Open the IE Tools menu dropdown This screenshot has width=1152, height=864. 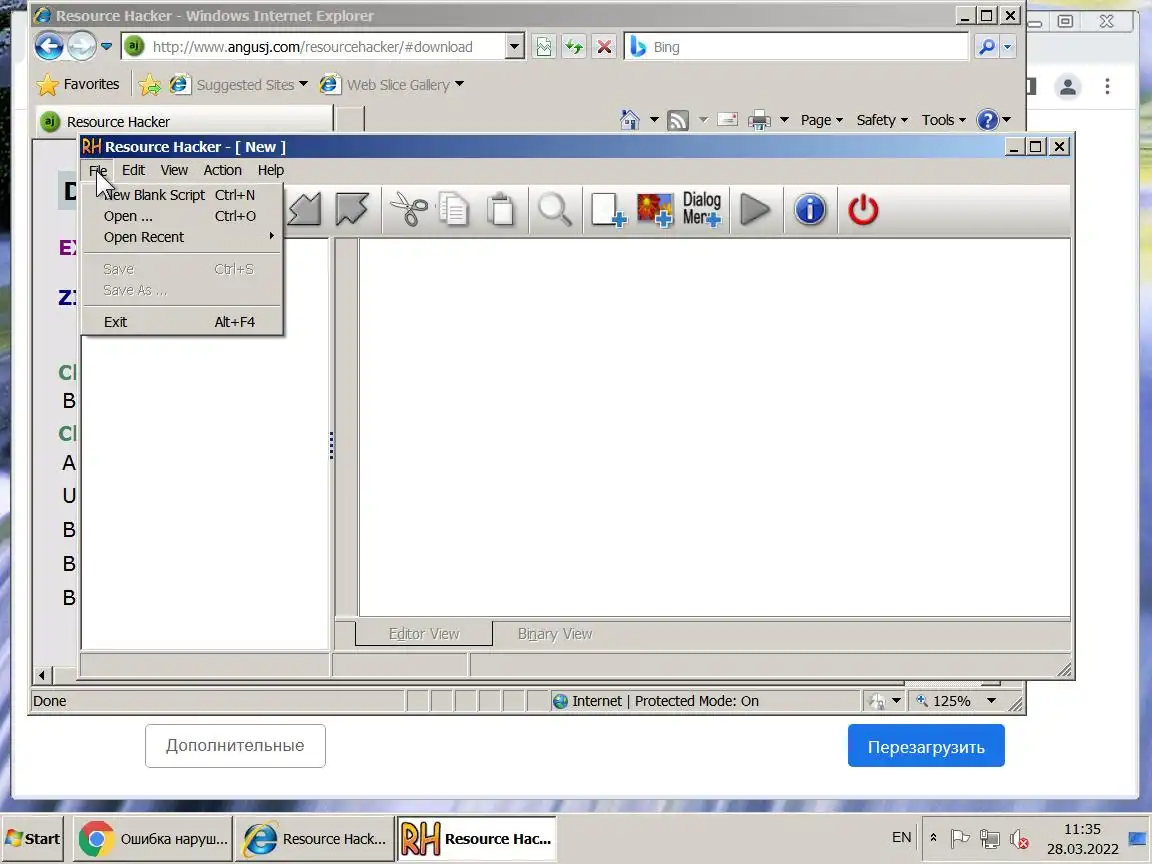944,120
